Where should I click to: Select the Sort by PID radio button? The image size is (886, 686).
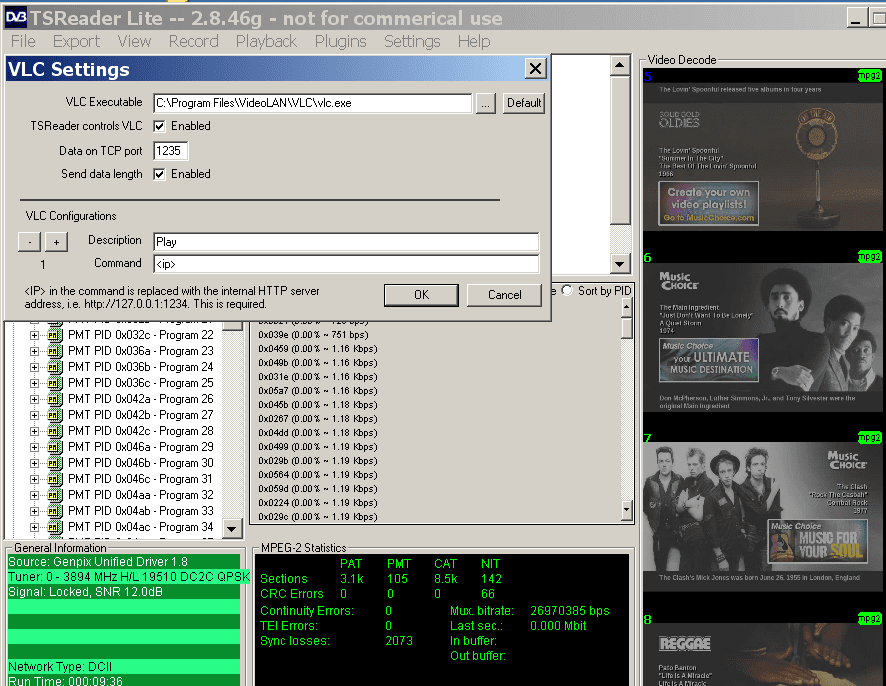tap(567, 290)
